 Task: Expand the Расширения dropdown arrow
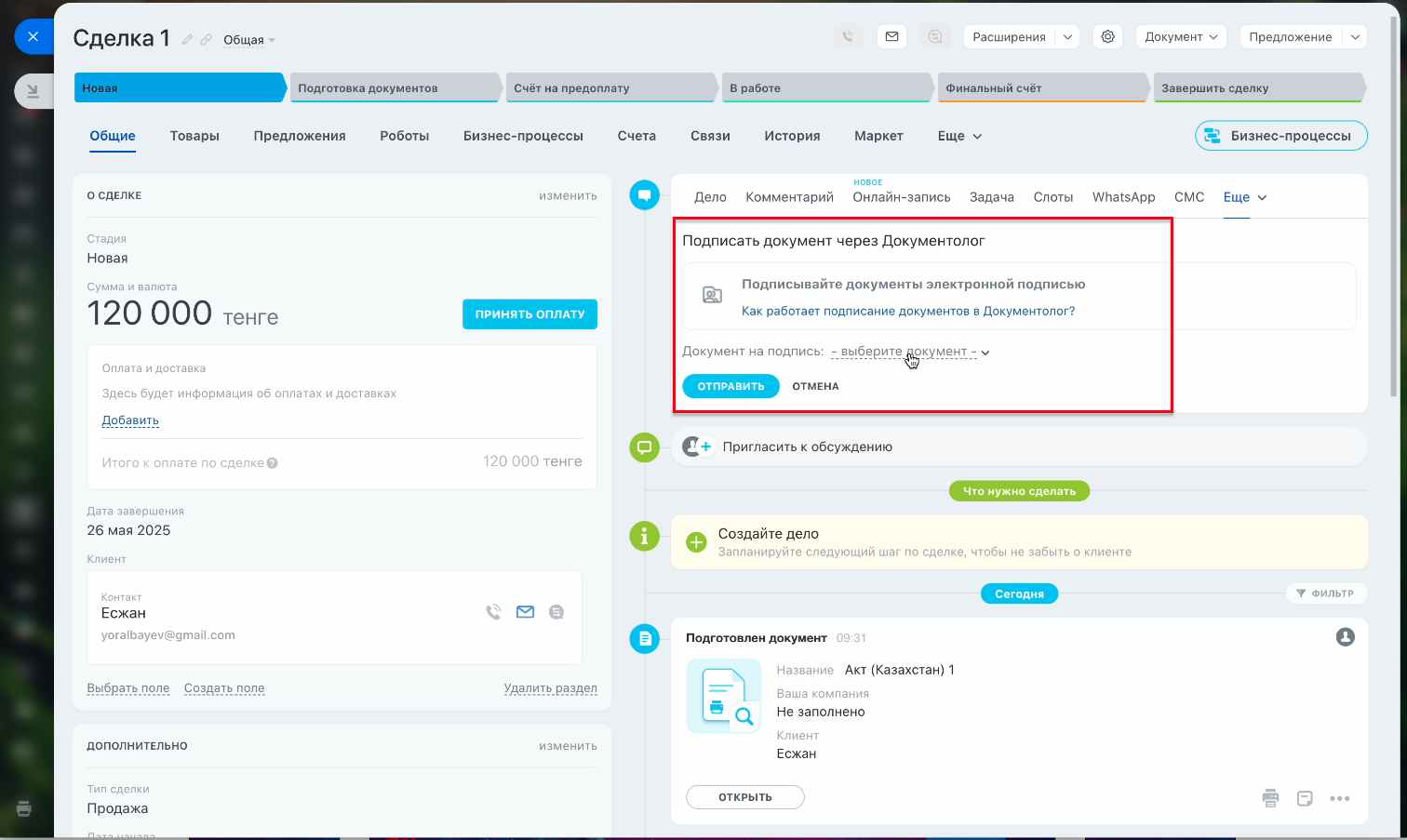1067,37
